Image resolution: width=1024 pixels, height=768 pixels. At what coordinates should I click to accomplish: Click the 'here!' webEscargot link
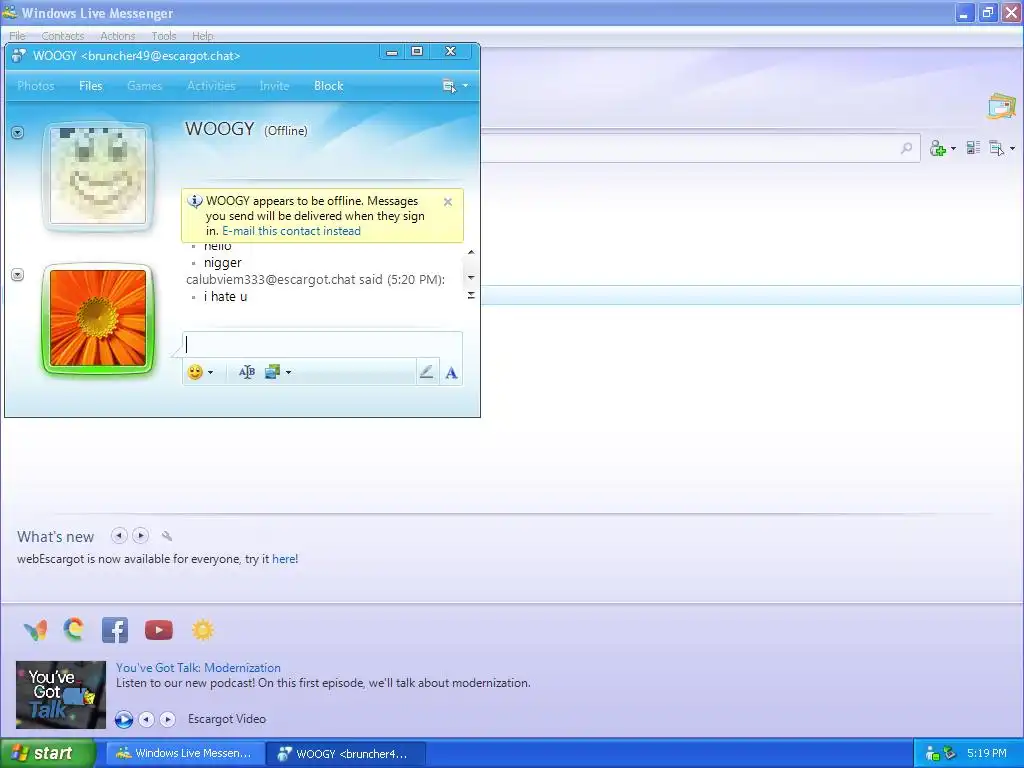click(285, 559)
